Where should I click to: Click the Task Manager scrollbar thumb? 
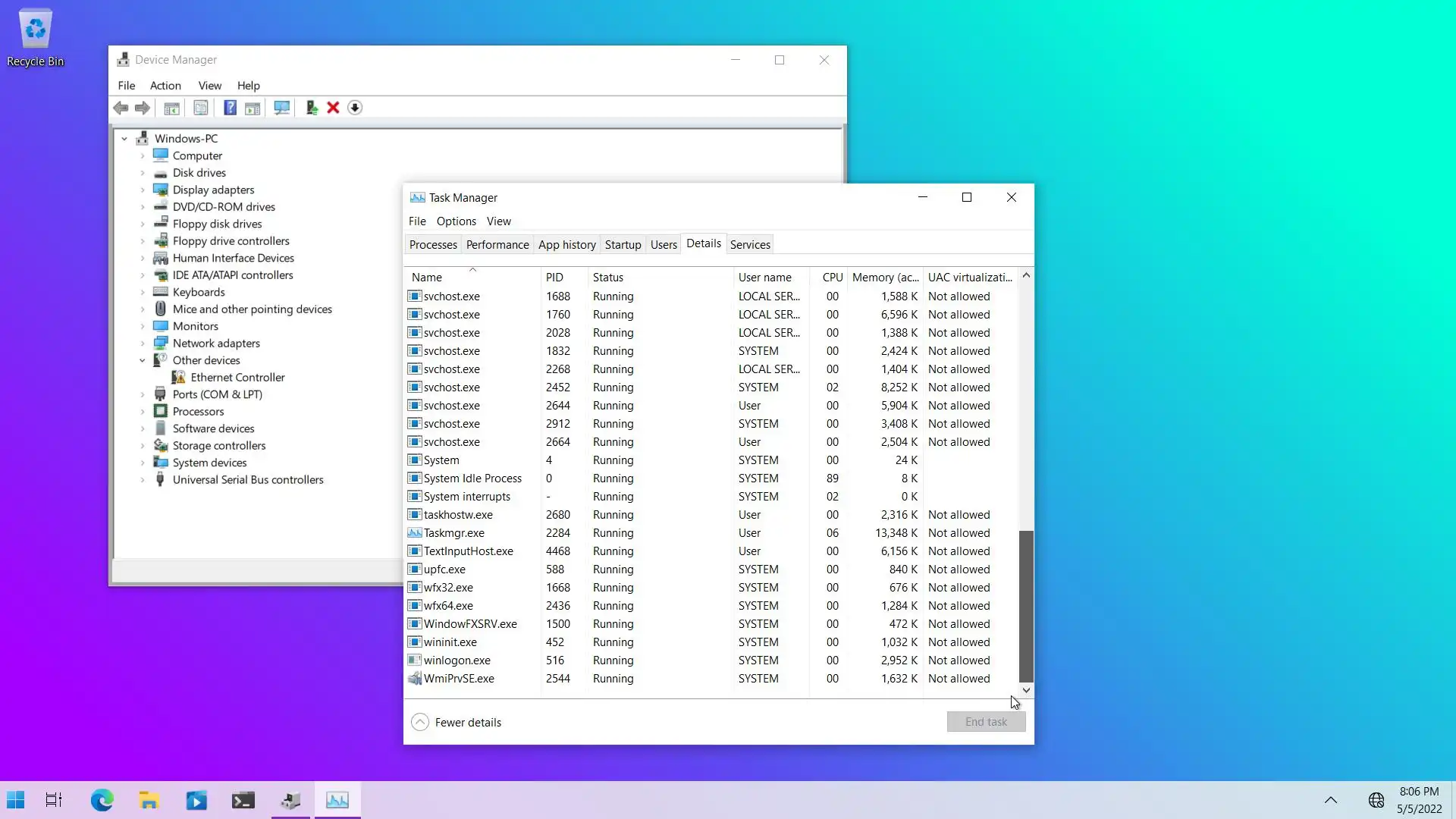point(1026,605)
